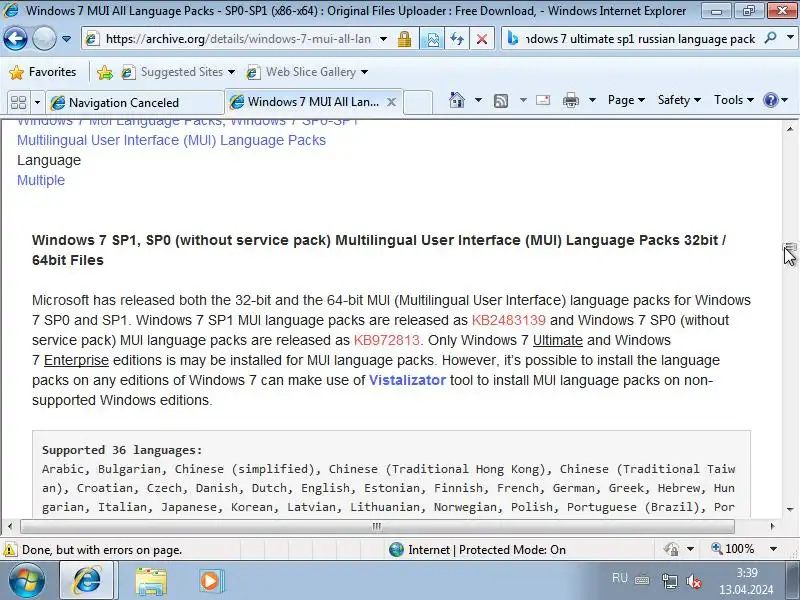
Task: View the security lock report icon
Action: click(x=405, y=39)
